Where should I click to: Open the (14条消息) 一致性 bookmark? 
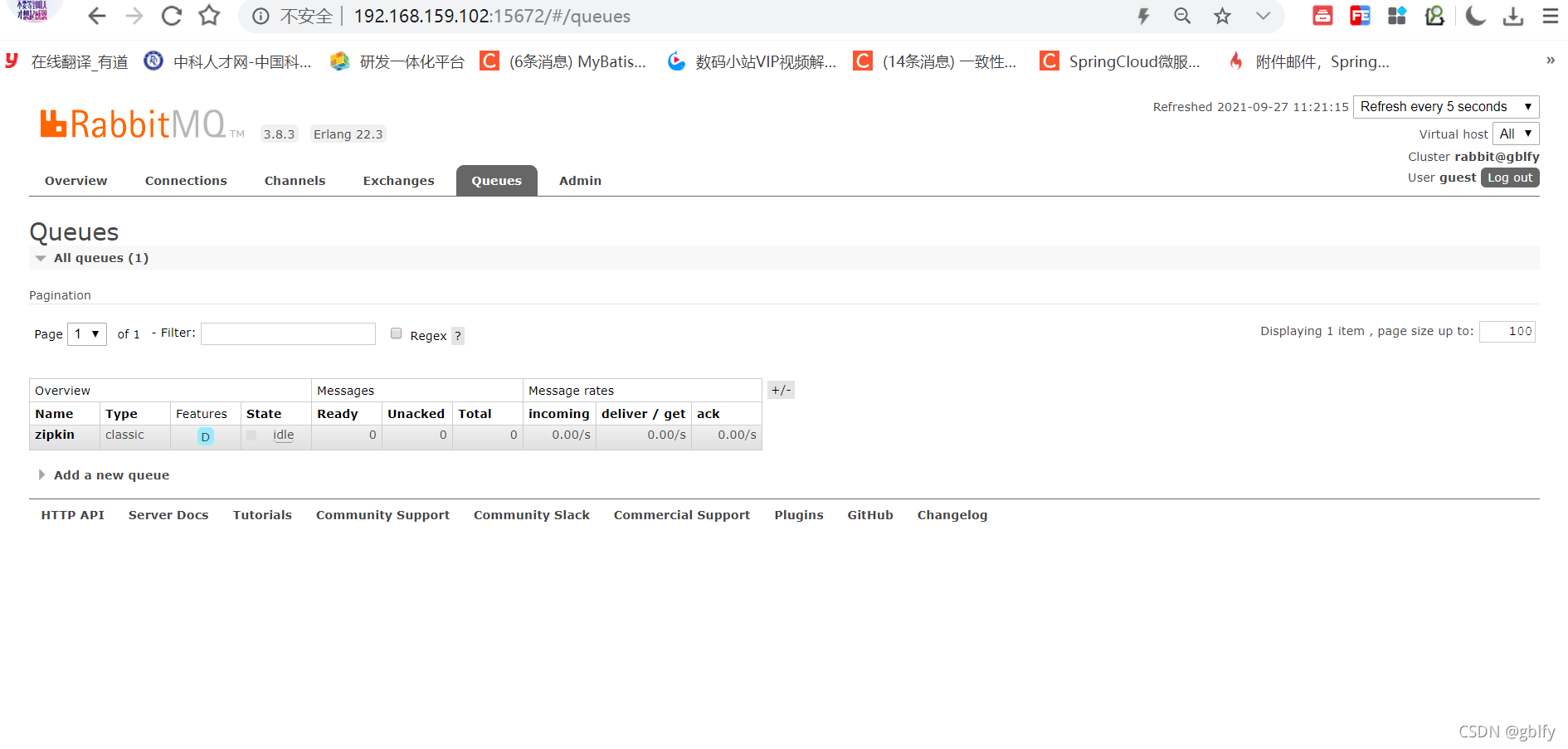pos(935,61)
